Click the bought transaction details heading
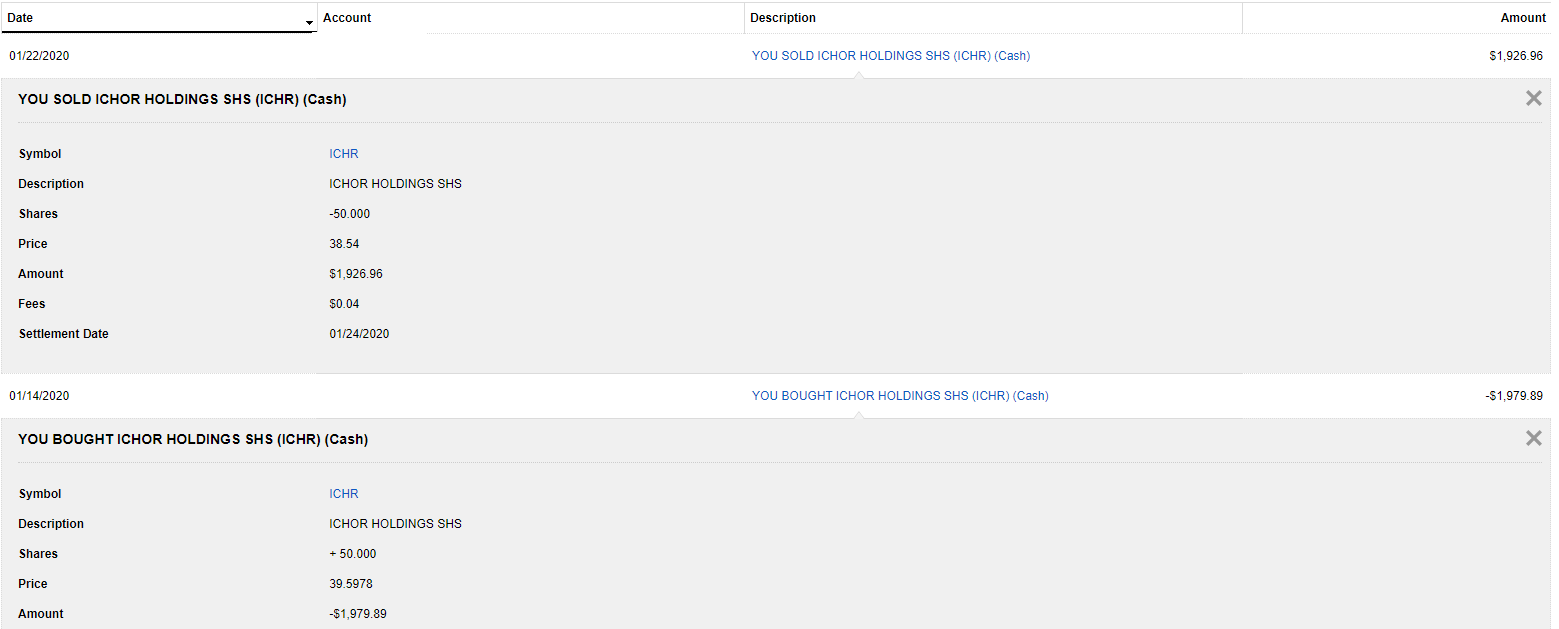Viewport: 1559px width, 629px height. pos(193,439)
